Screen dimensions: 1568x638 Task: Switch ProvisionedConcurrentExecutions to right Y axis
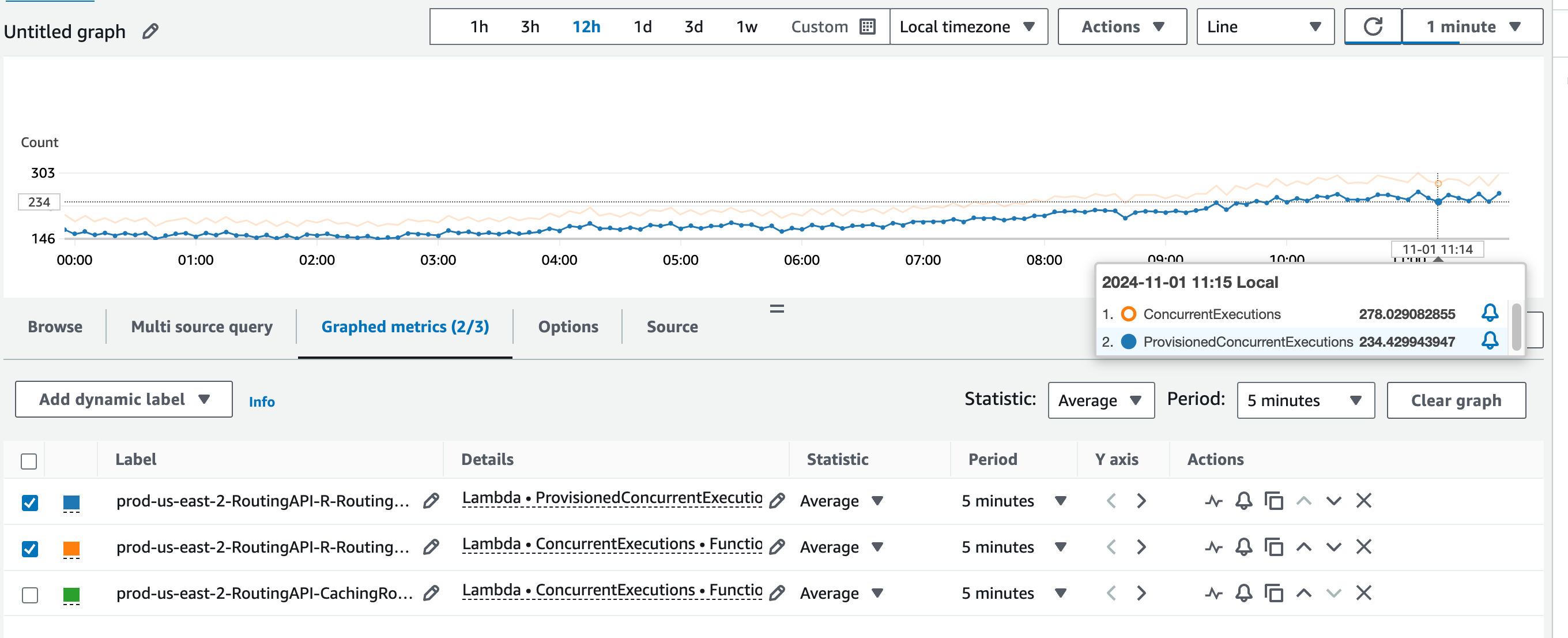pos(1141,501)
